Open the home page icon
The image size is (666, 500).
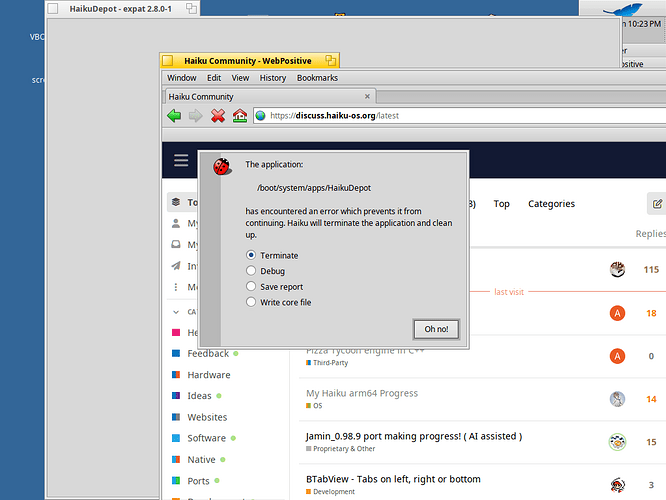click(x=240, y=116)
